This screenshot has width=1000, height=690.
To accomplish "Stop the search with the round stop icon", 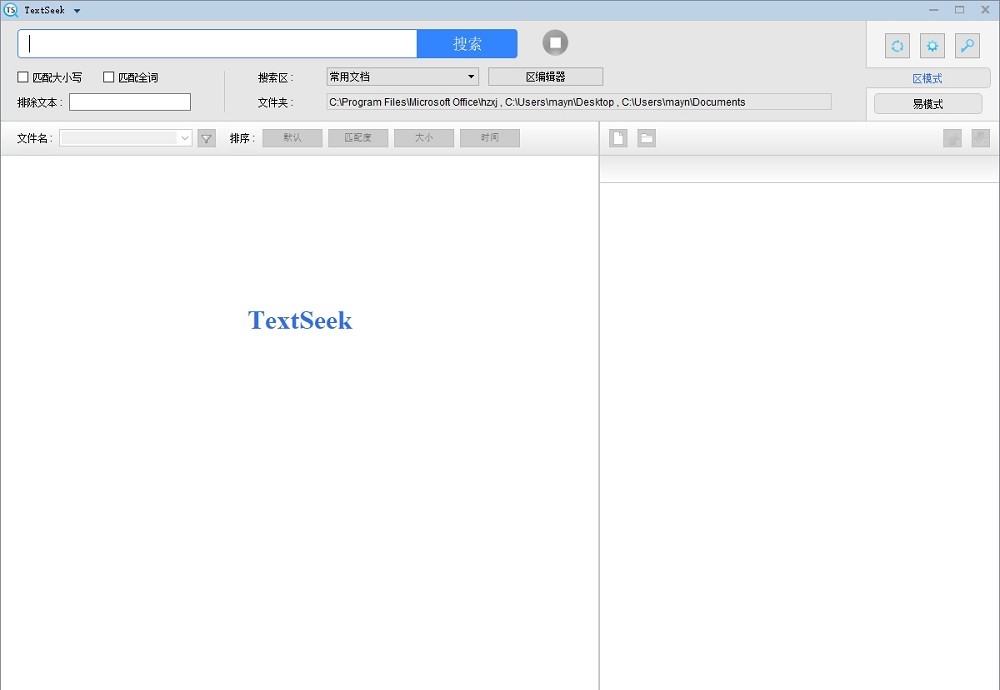I will point(555,43).
